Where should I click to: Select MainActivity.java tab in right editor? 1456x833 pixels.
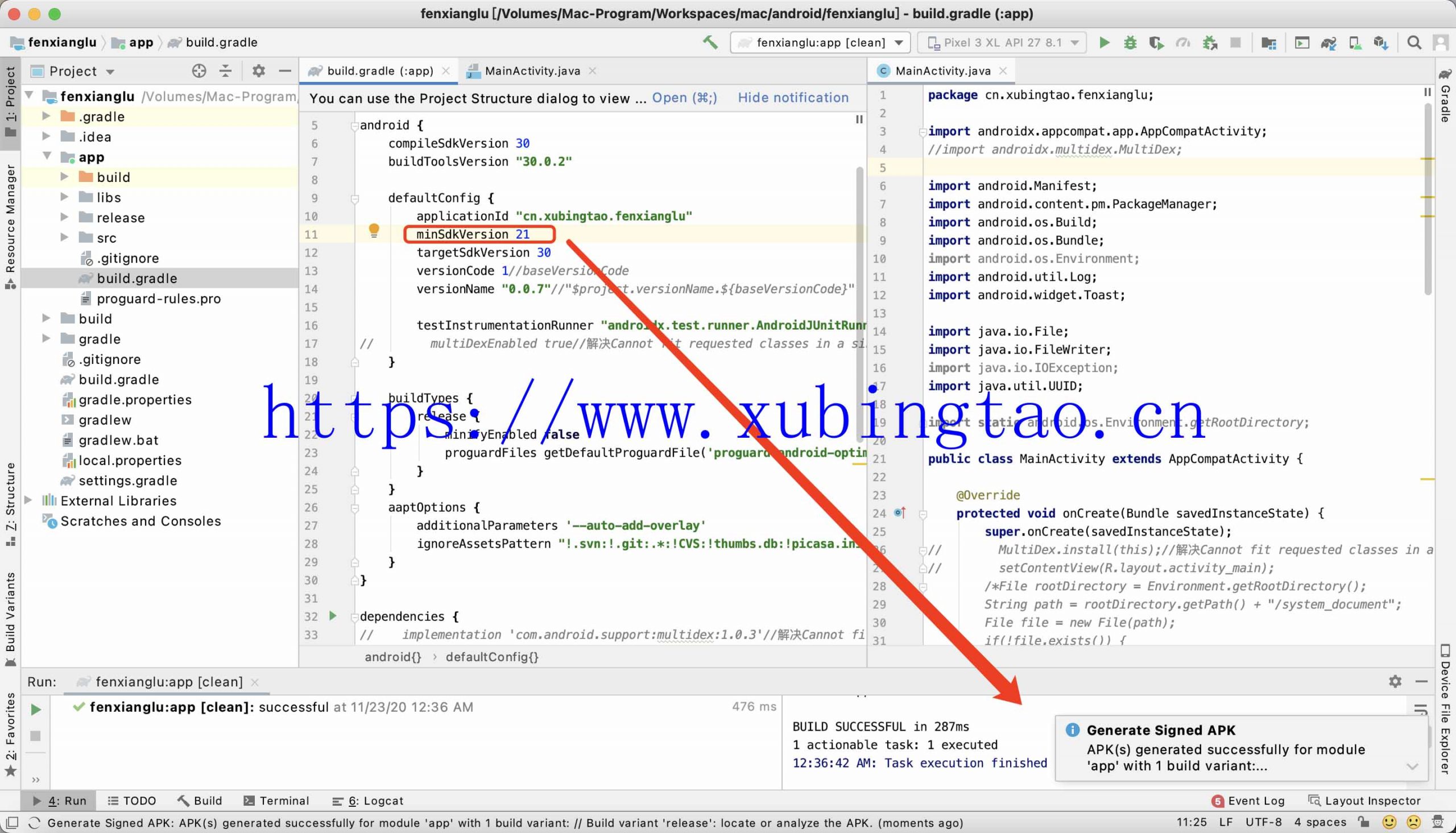[942, 71]
